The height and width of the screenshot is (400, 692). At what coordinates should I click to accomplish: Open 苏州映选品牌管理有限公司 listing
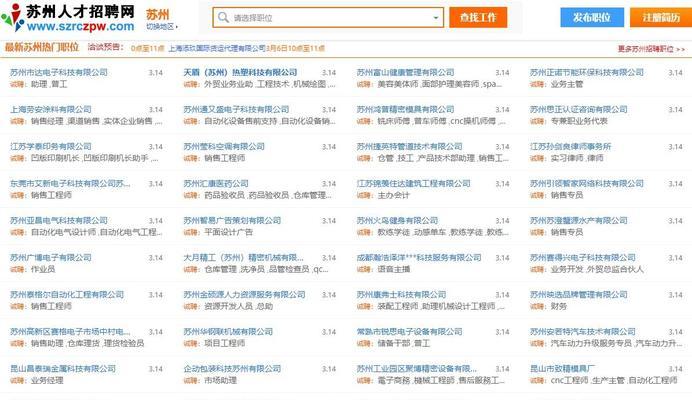point(579,295)
